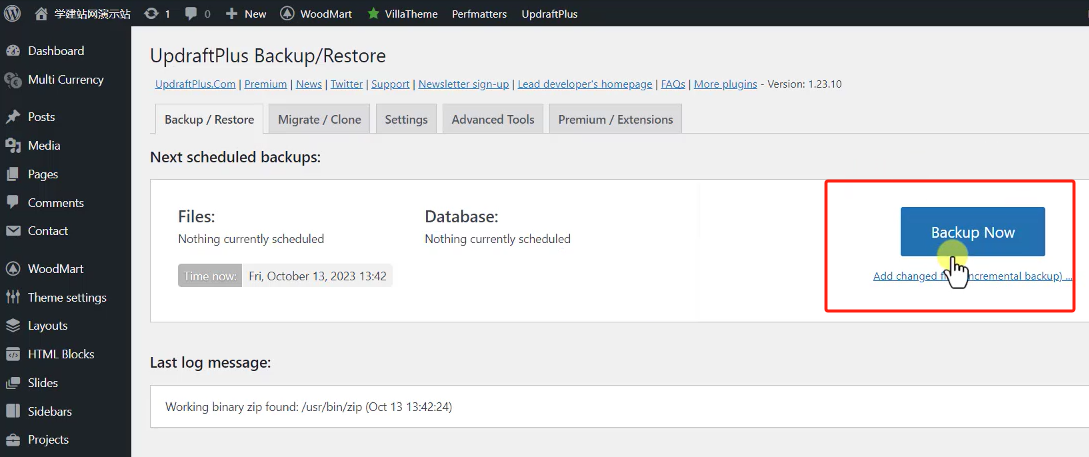Select Theme settings in sidebar

click(67, 298)
